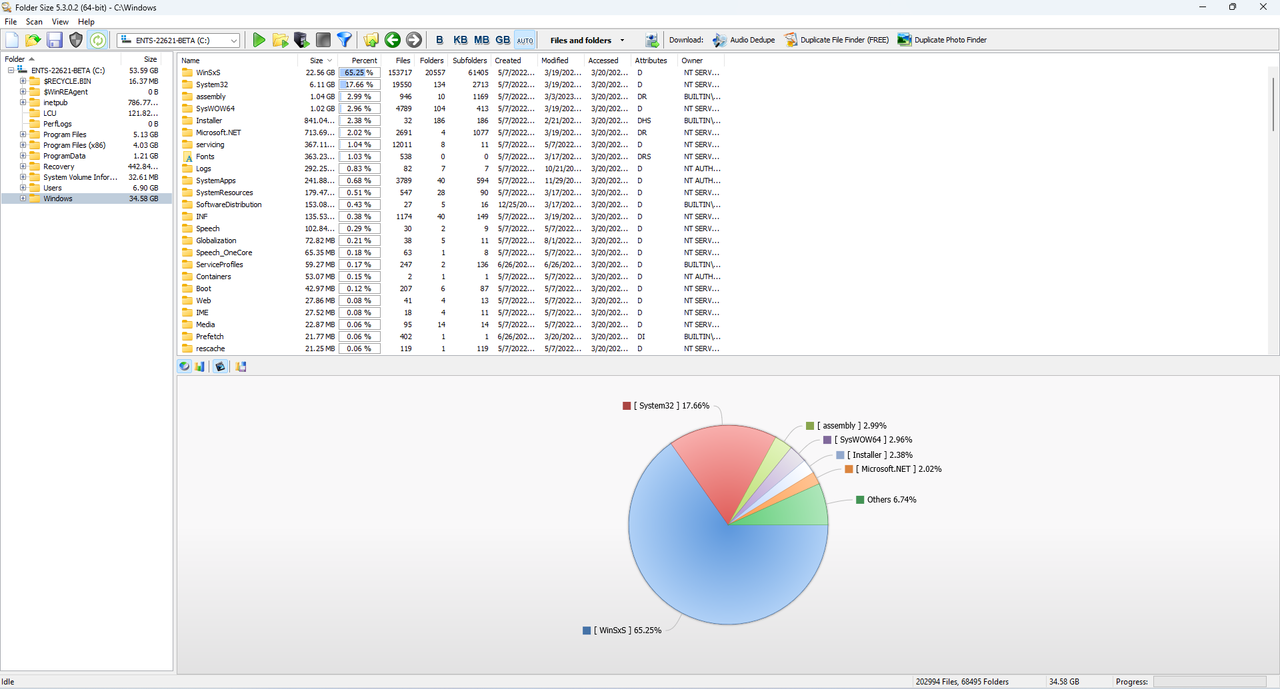The height and width of the screenshot is (689, 1280).
Task: Select the Prefetch folder row
Action: click(450, 336)
